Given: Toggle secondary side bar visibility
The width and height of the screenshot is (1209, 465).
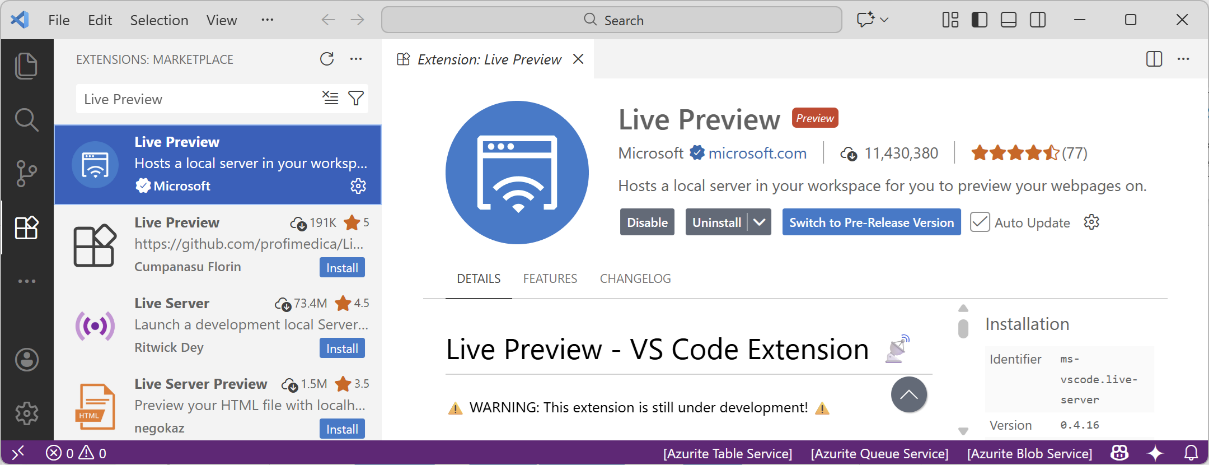Looking at the screenshot, I should pyautogui.click(x=1038, y=20).
